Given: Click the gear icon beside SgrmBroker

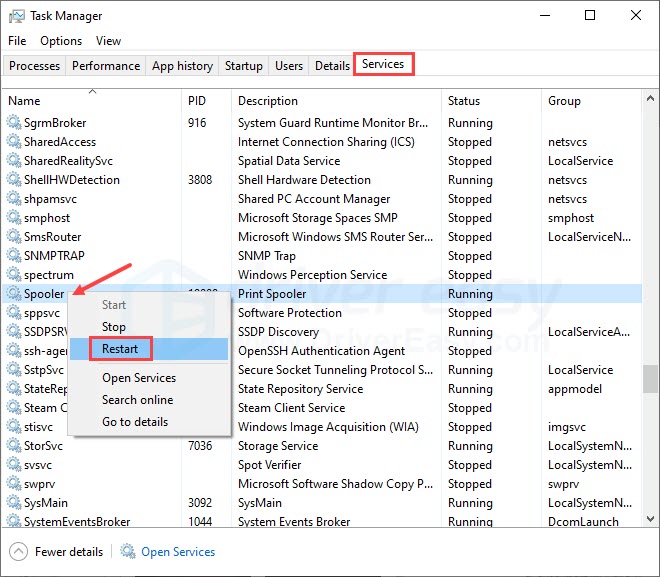Looking at the screenshot, I should click(14, 123).
